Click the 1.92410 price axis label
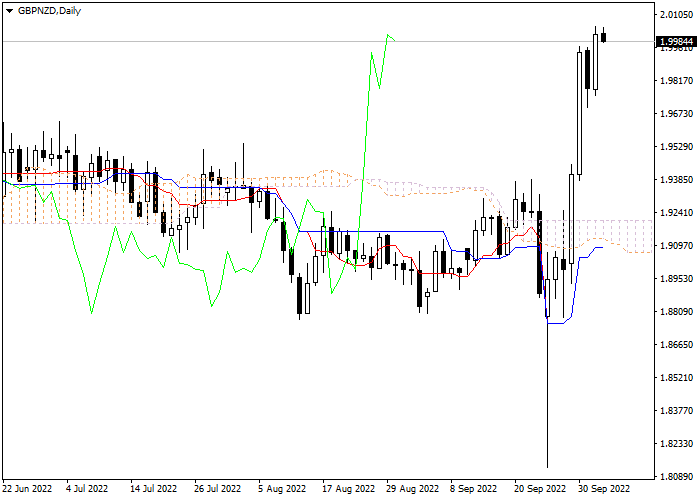Viewport: 700px width, 500px height. (676, 212)
